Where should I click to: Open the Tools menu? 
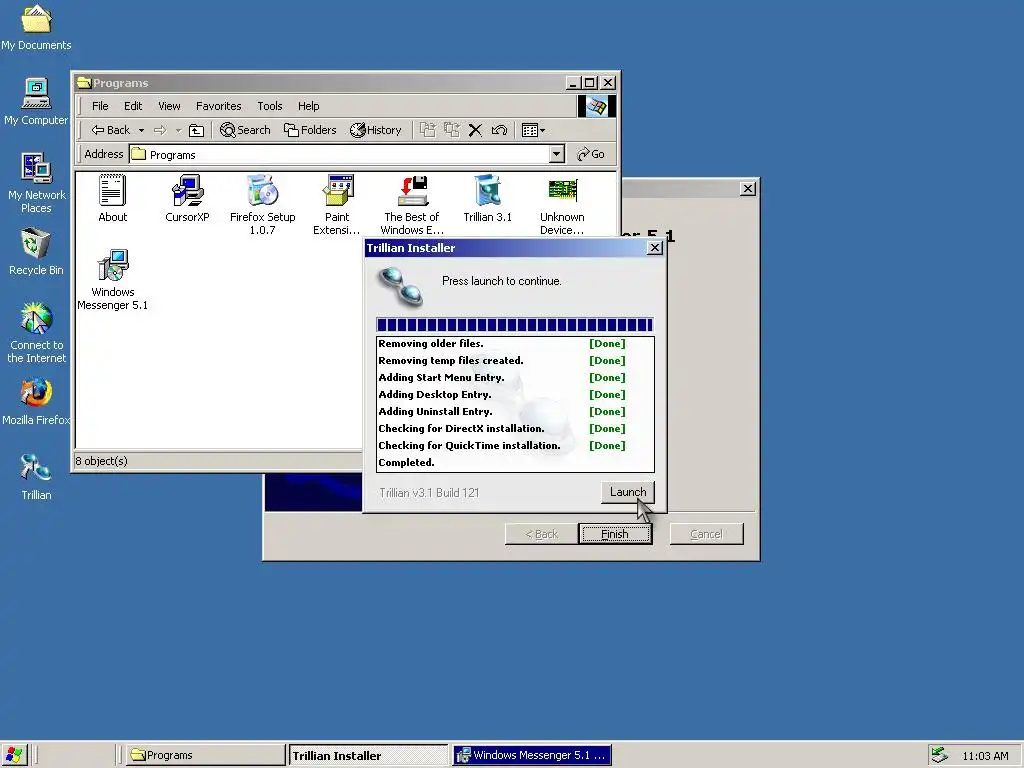point(270,106)
